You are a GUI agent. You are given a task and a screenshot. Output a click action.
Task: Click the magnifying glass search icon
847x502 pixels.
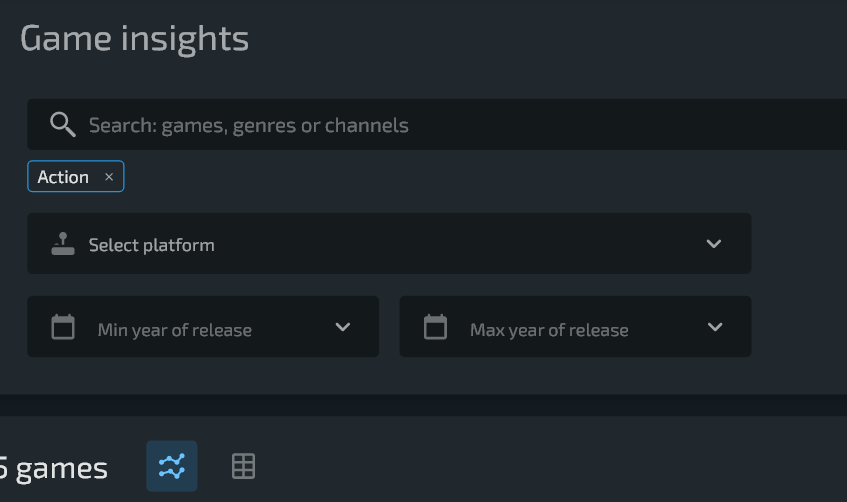63,125
